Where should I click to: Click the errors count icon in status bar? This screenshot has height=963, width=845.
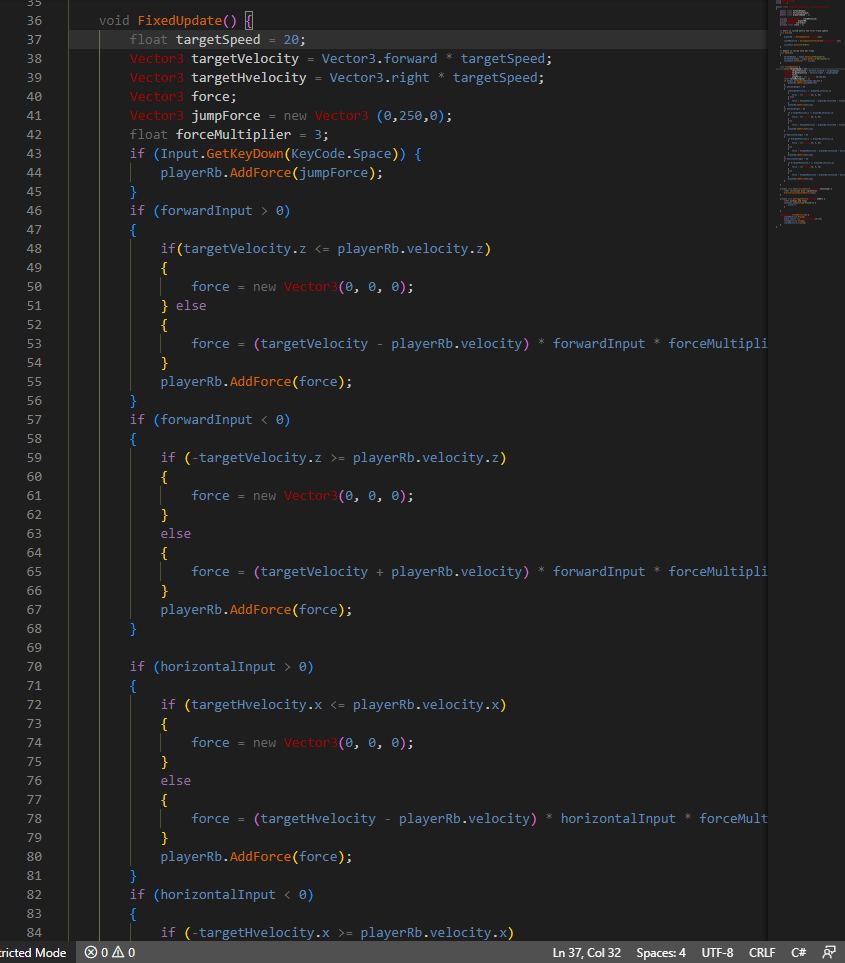(x=91, y=952)
